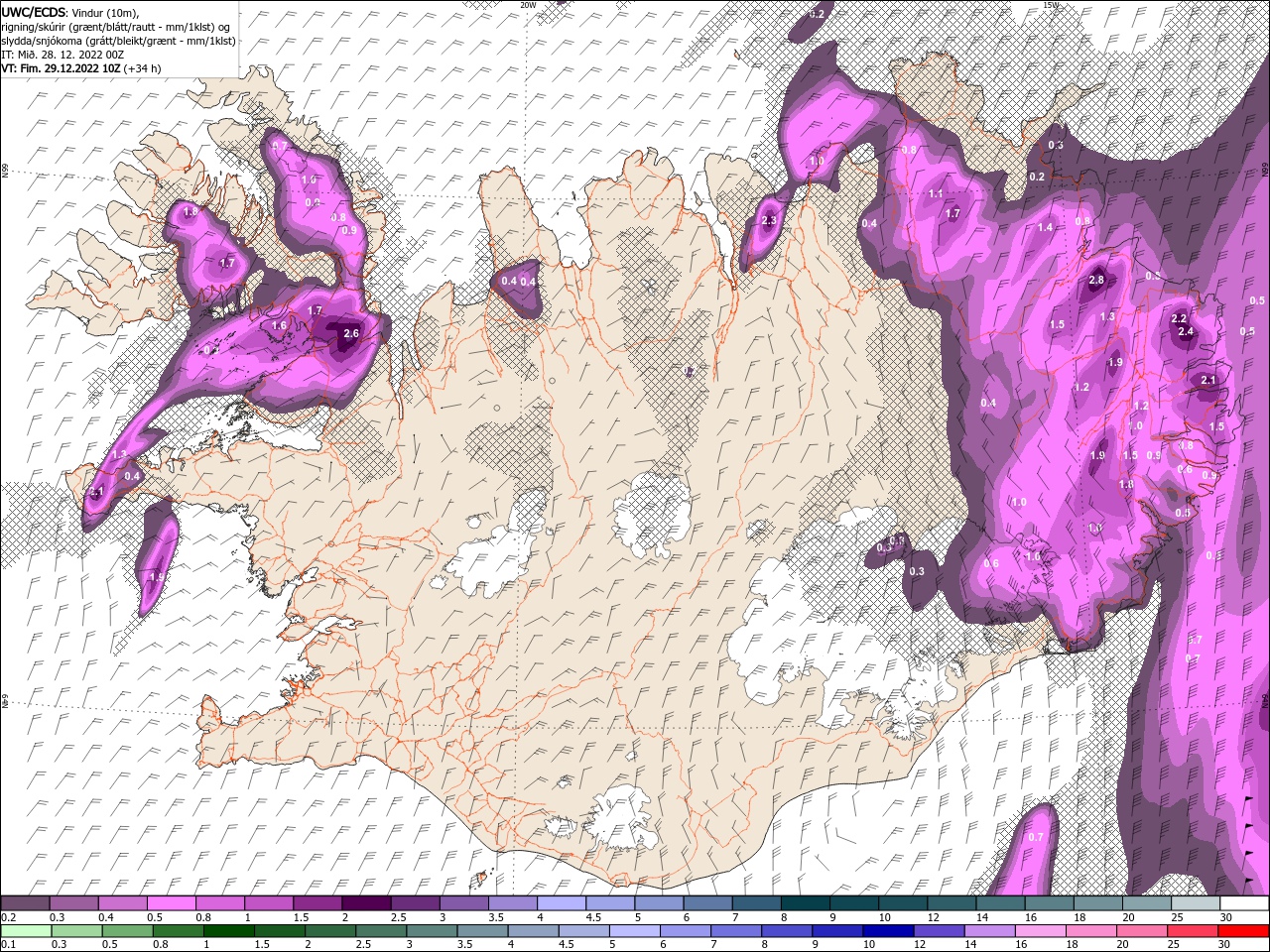Click the 2.3 snowfall value on map

tap(769, 221)
